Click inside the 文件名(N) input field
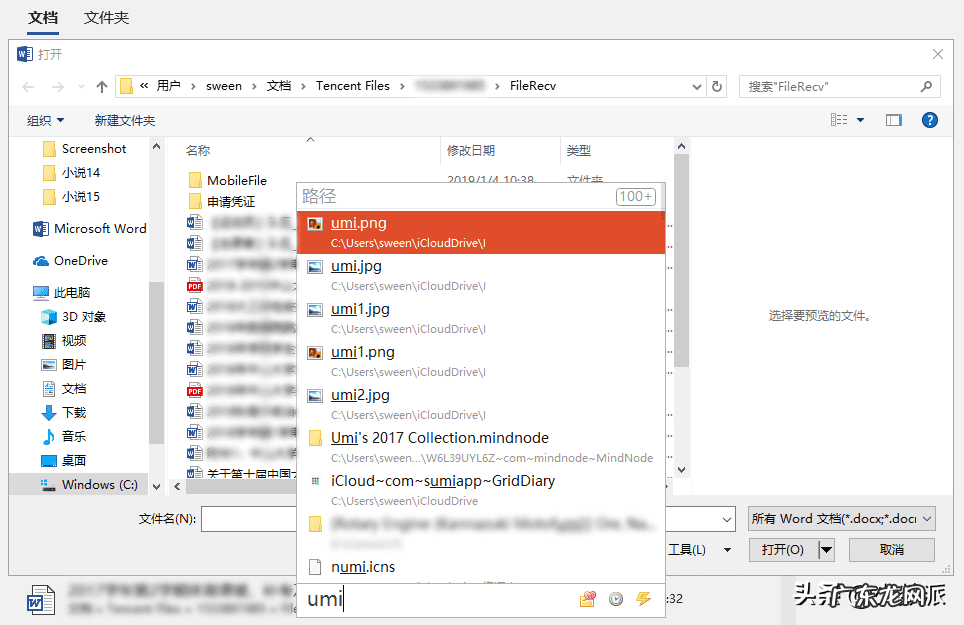The image size is (964, 625). pos(250,519)
